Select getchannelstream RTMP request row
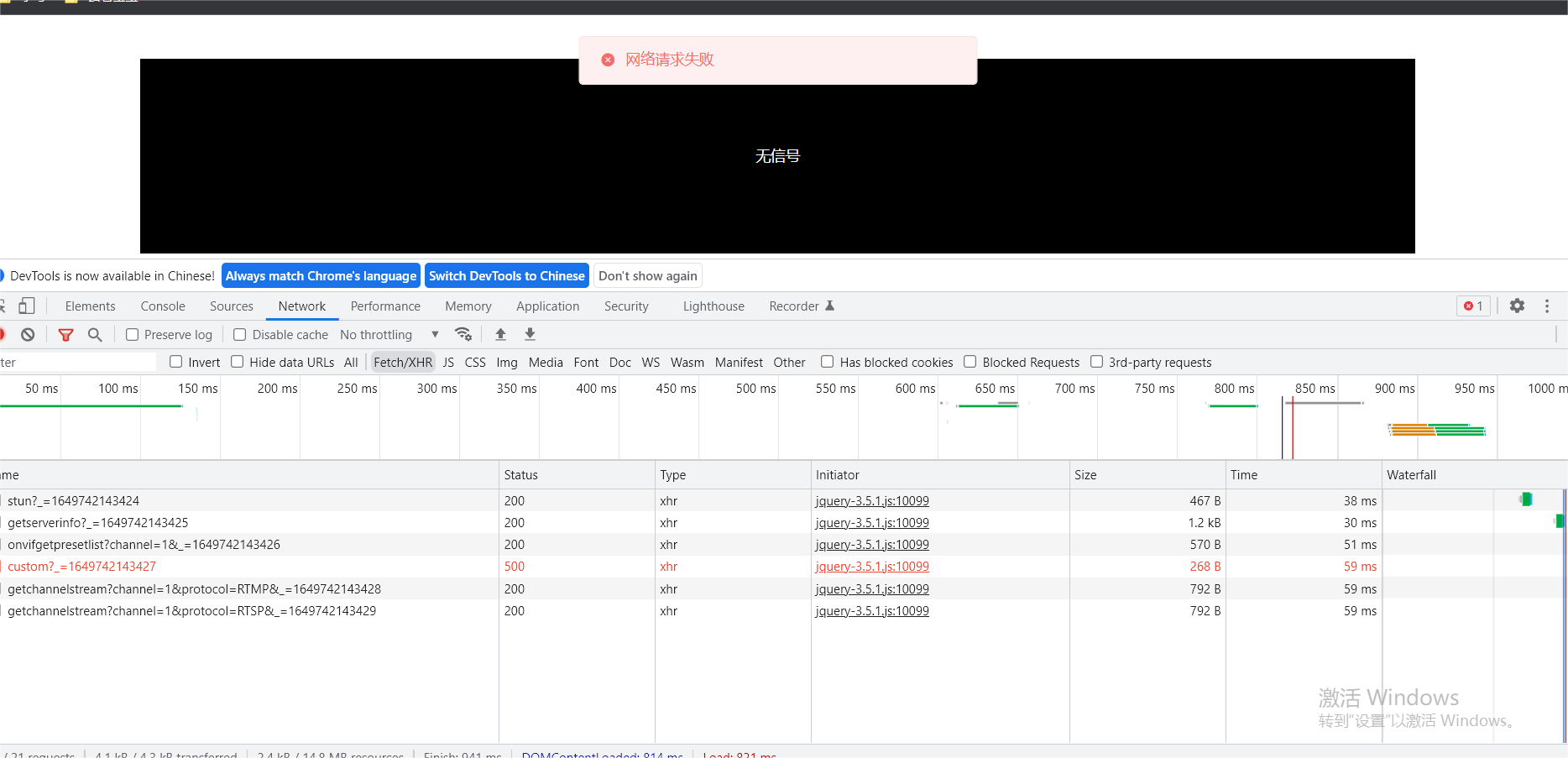This screenshot has width=1568, height=758. point(782,588)
